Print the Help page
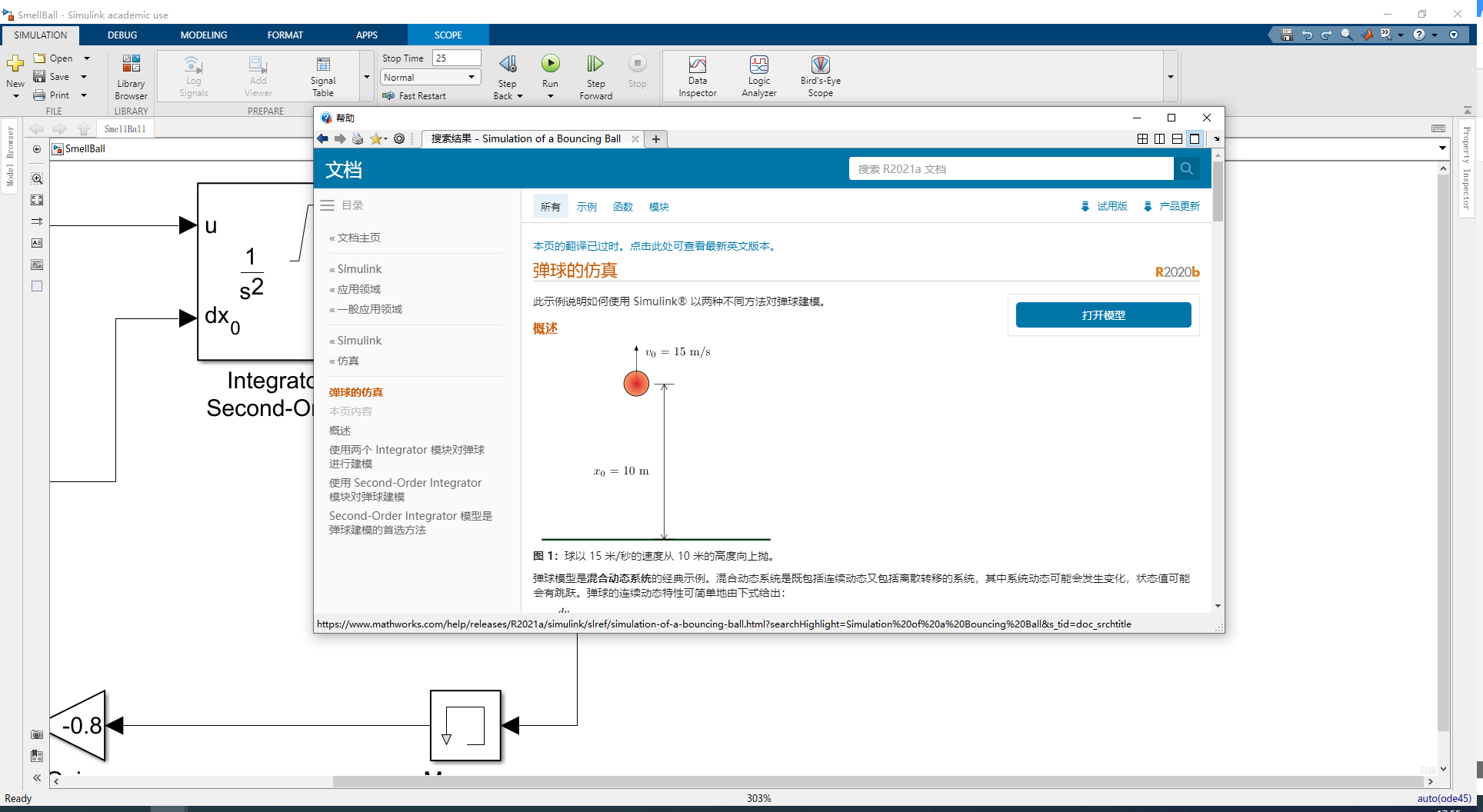The width and height of the screenshot is (1483, 812). (358, 138)
